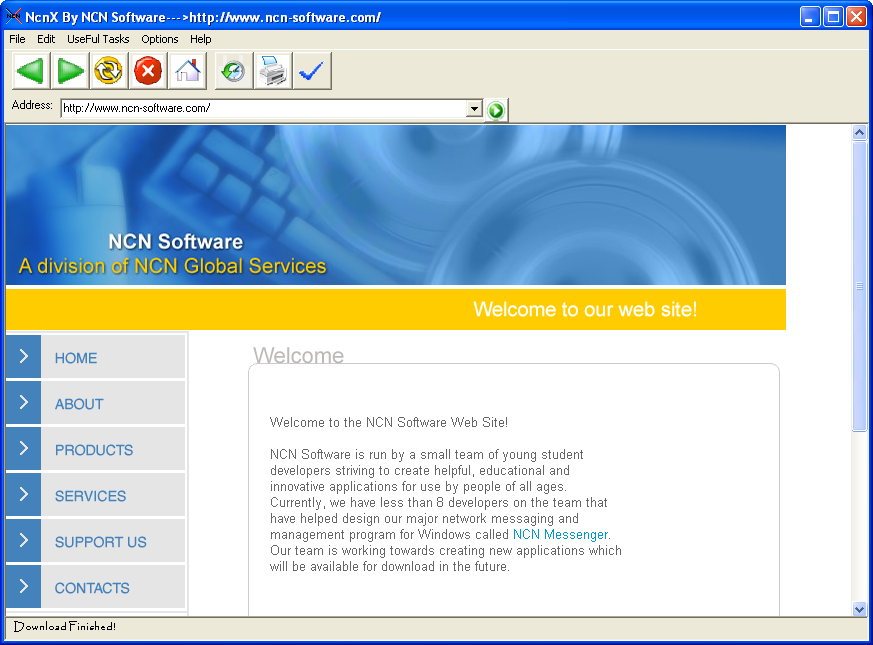Click 'A division of NCN Global Services' text

pos(172,266)
